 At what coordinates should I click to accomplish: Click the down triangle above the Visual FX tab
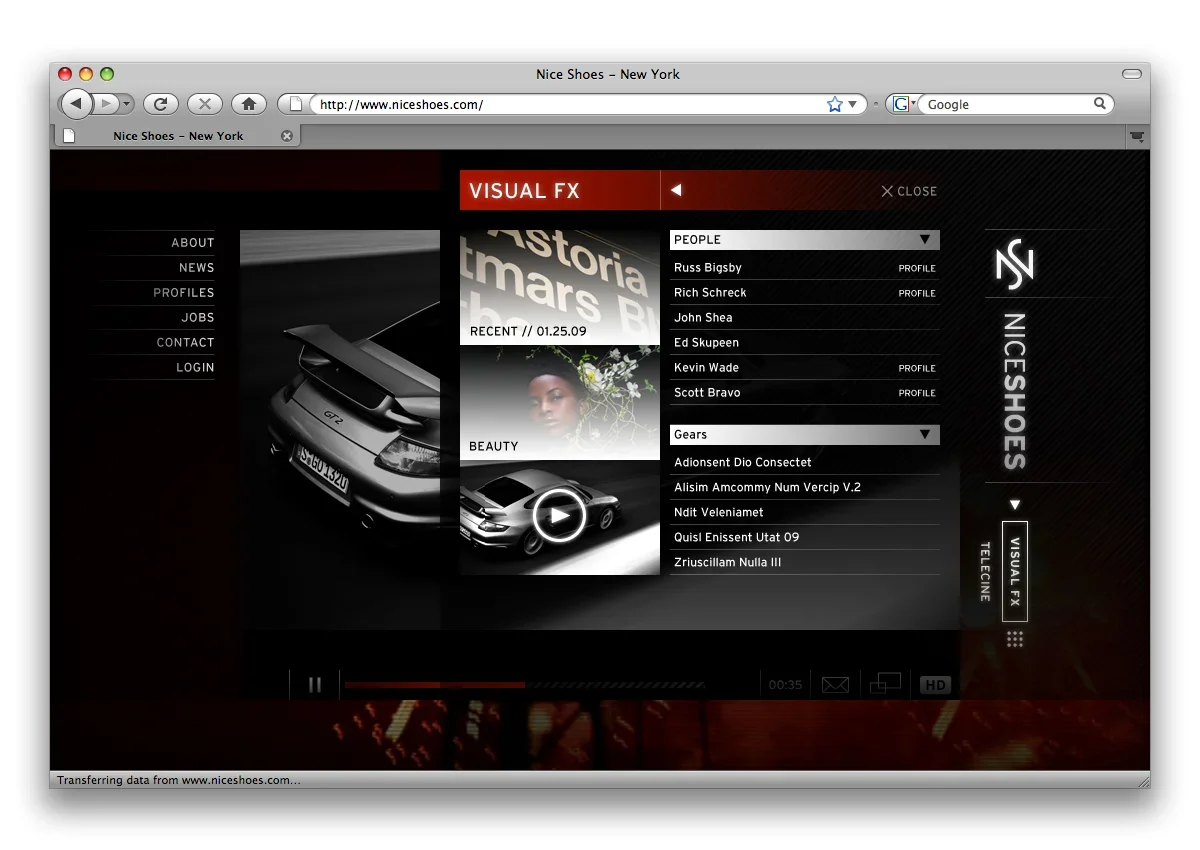point(1015,504)
